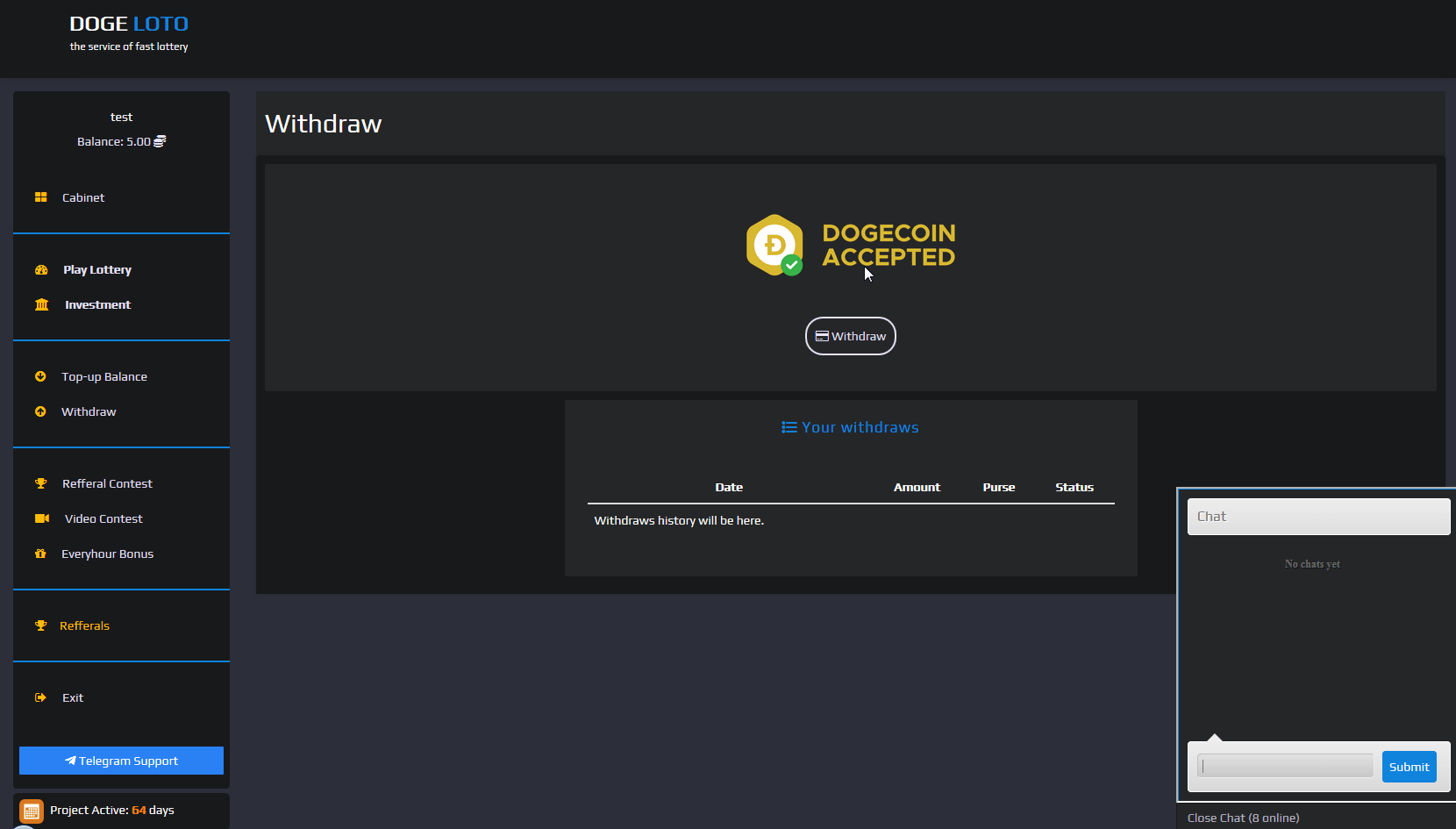Click the list icon beside Your withdraws
This screenshot has width=1456, height=829.
pyautogui.click(x=789, y=427)
